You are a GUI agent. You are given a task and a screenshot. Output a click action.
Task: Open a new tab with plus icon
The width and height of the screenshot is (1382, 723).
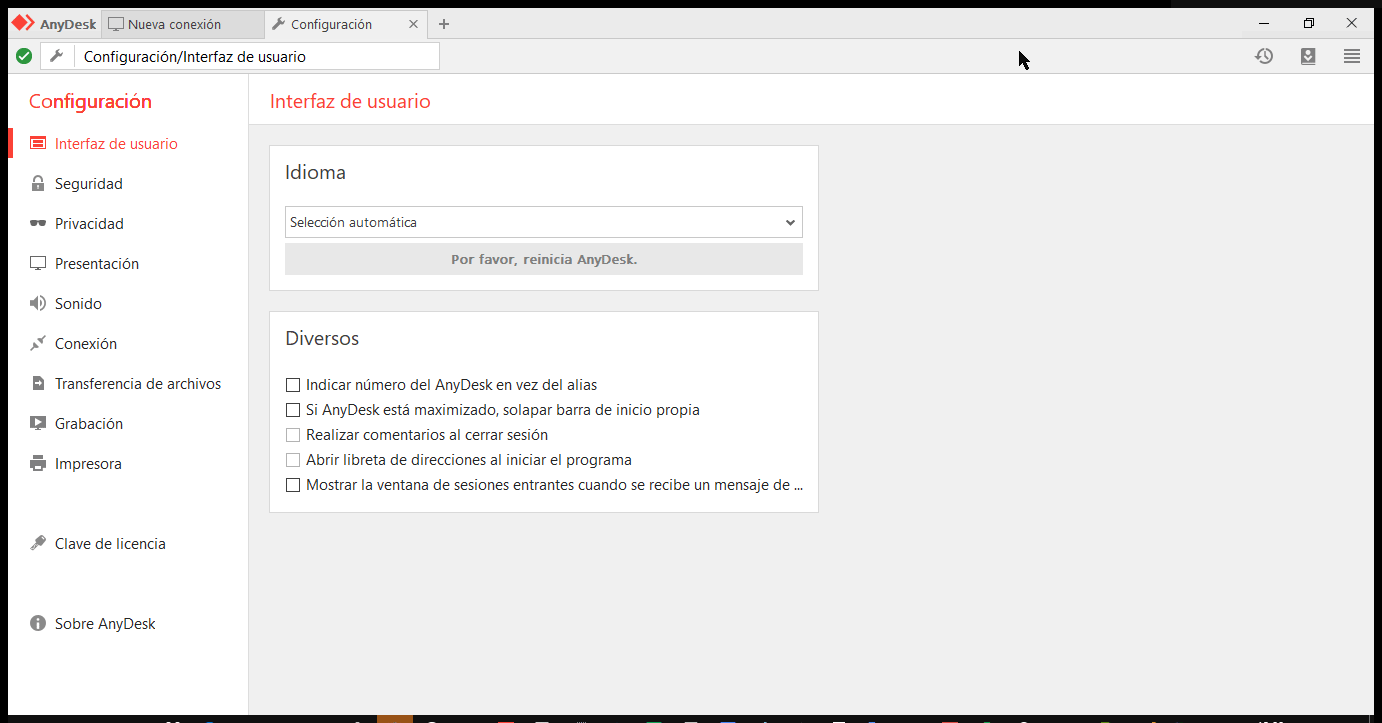[444, 24]
